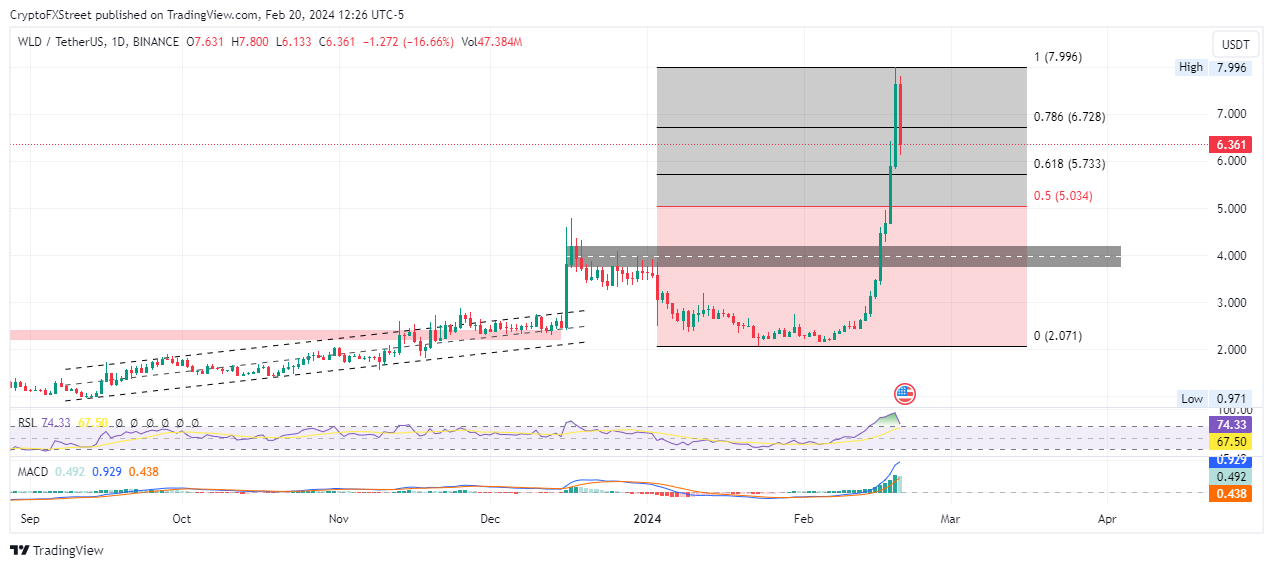Click the Feb label on time axis

(x=803, y=519)
